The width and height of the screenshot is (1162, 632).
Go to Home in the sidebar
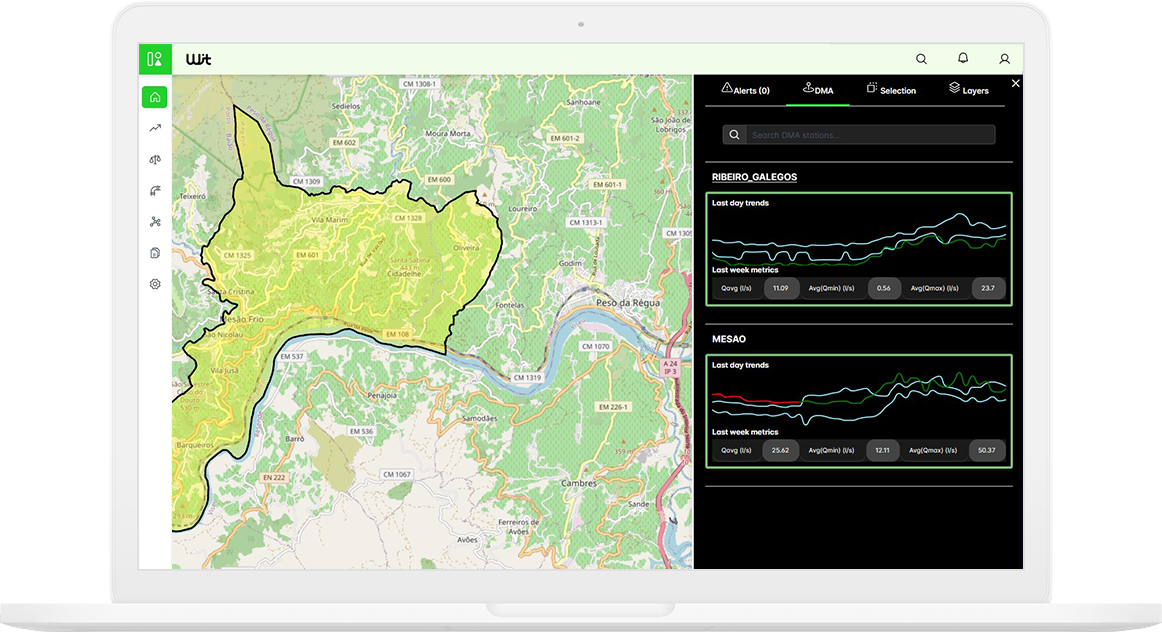point(155,97)
